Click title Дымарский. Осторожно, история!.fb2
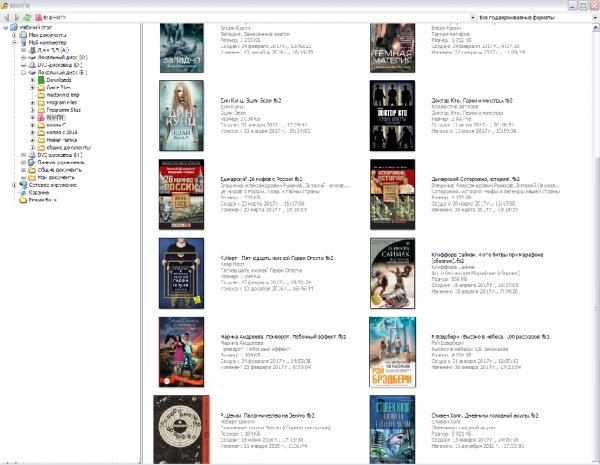The width and height of the screenshot is (600, 465). click(x=475, y=179)
